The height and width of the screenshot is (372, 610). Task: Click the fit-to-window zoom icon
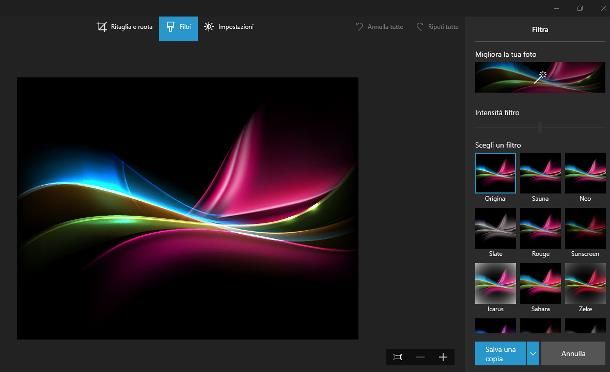(398, 357)
